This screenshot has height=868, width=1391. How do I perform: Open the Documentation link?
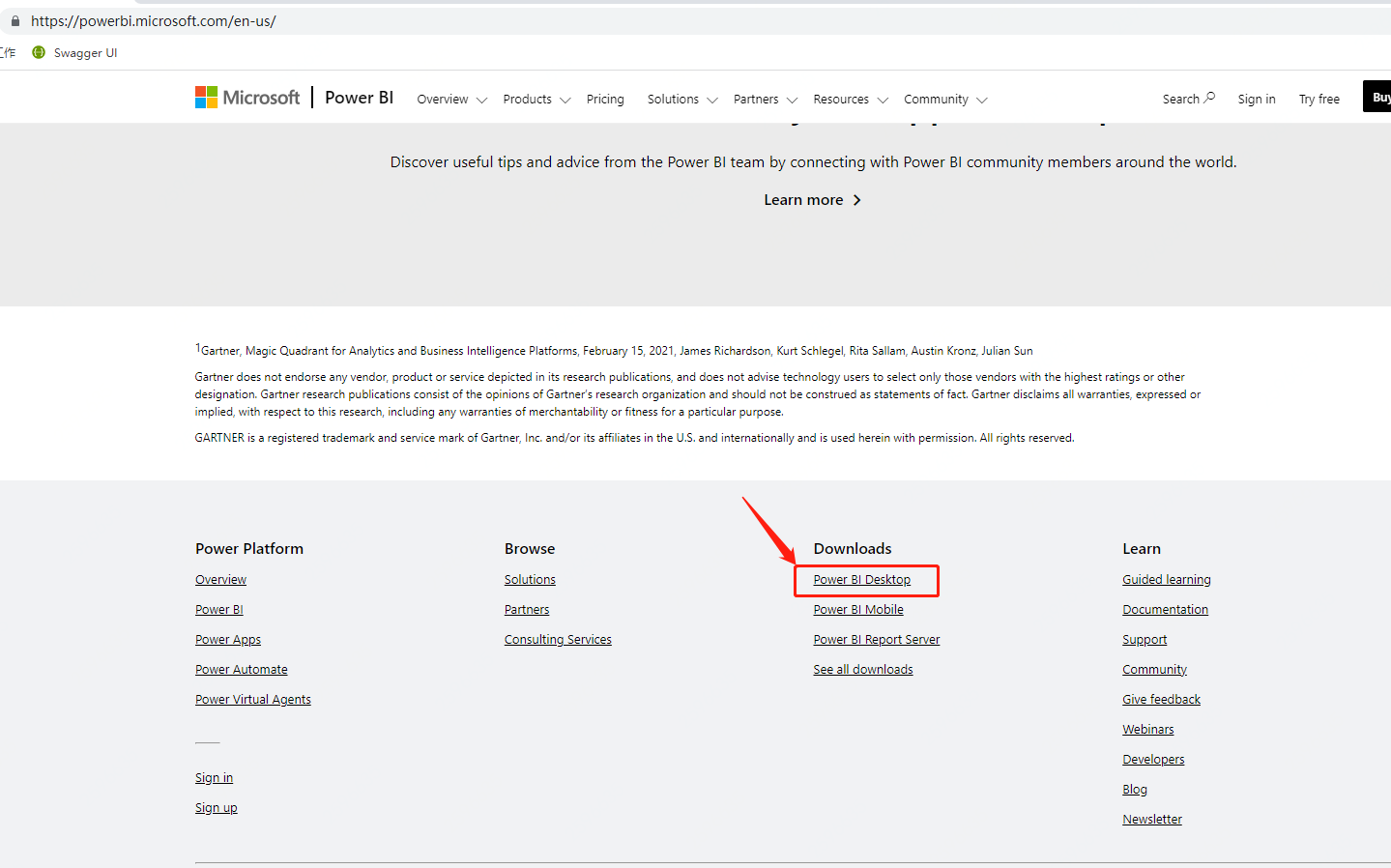click(1166, 610)
